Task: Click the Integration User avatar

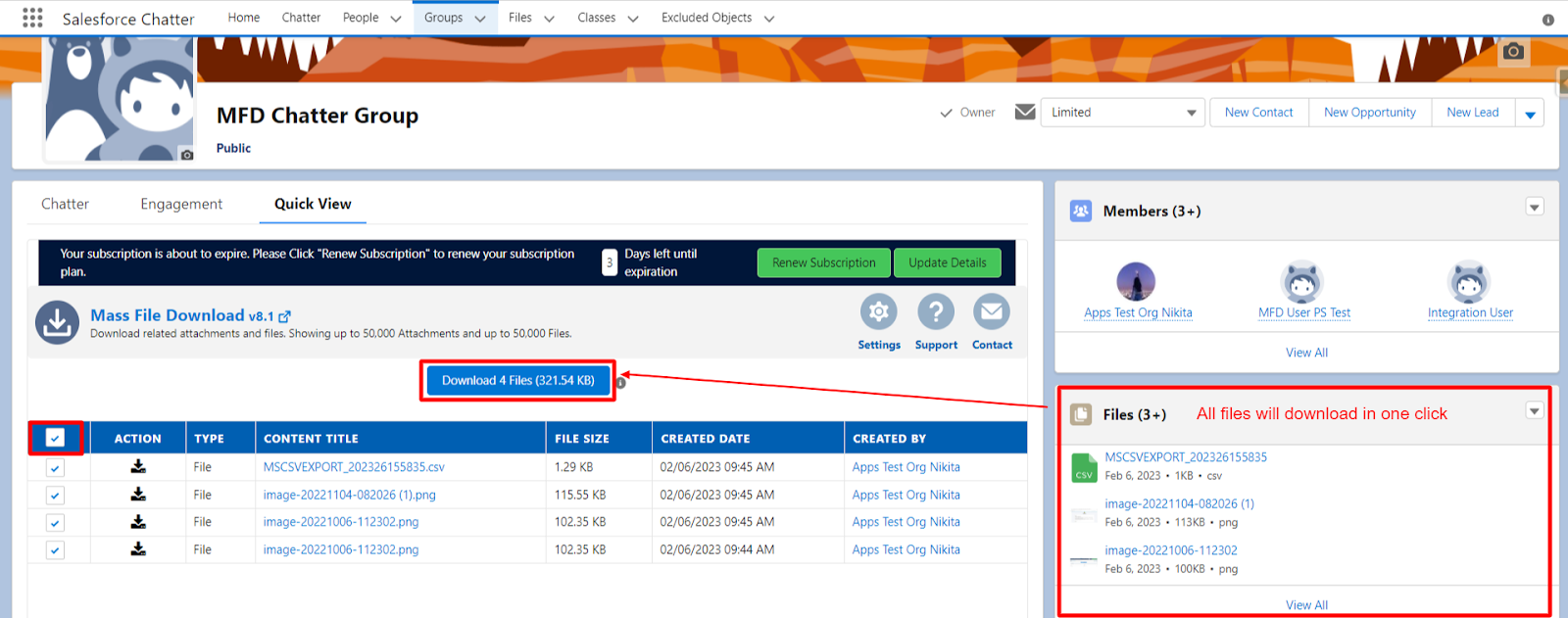Action: 1469,282
